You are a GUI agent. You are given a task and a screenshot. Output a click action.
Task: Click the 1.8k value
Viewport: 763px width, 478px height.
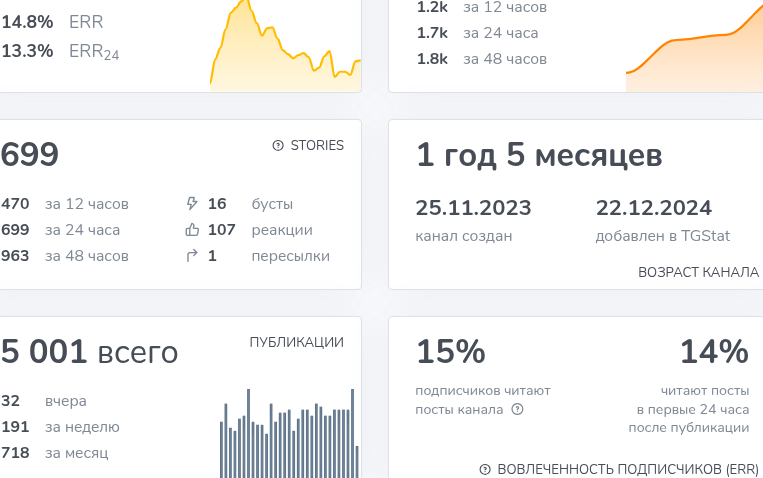(x=432, y=59)
